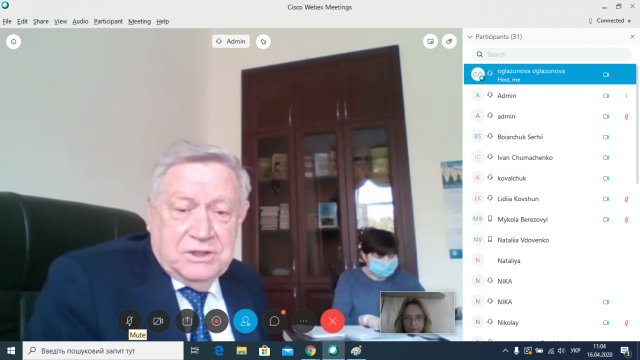Show hidden system tray icons

505,351
